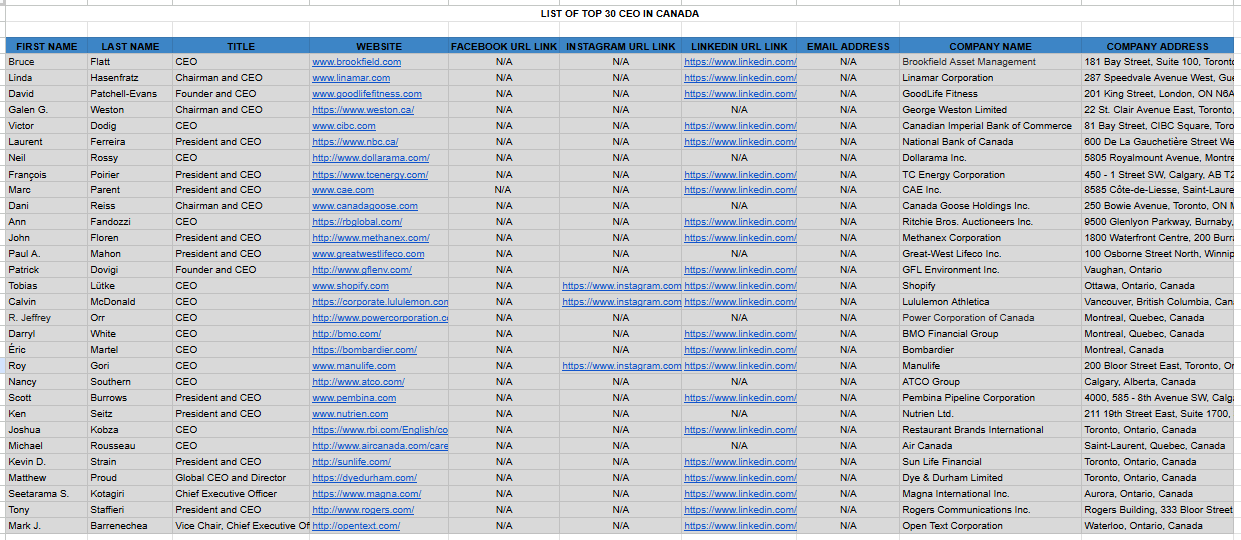Select the company cell Brookfield Asset Management

990,62
